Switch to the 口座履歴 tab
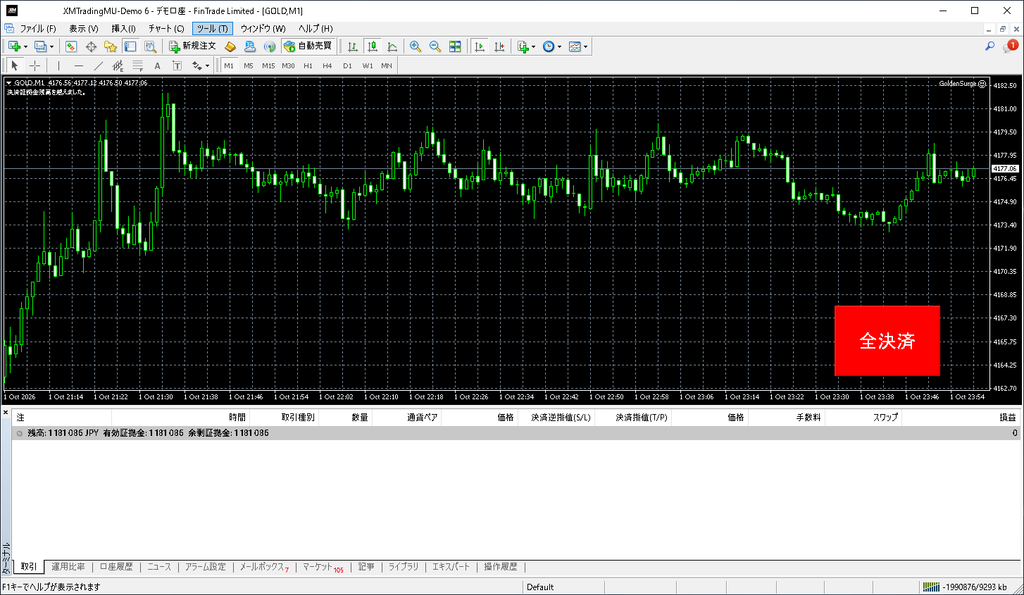This screenshot has width=1024, height=595. tap(116, 567)
